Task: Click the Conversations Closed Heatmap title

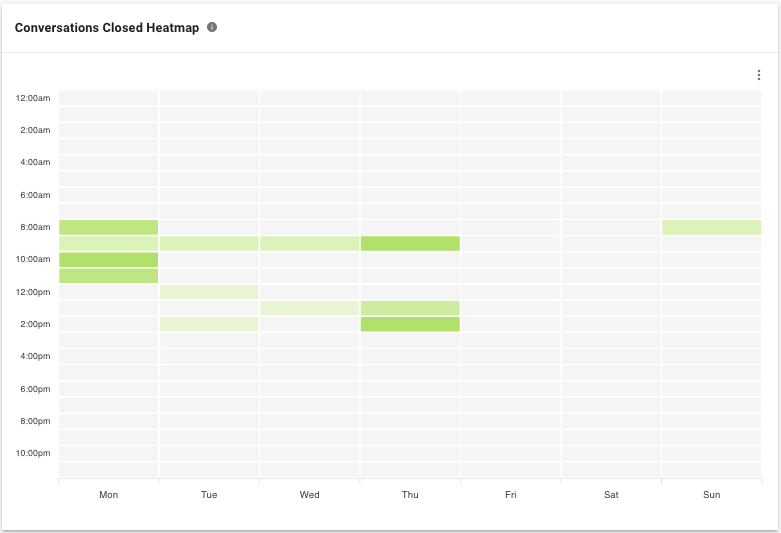Action: coord(107,28)
